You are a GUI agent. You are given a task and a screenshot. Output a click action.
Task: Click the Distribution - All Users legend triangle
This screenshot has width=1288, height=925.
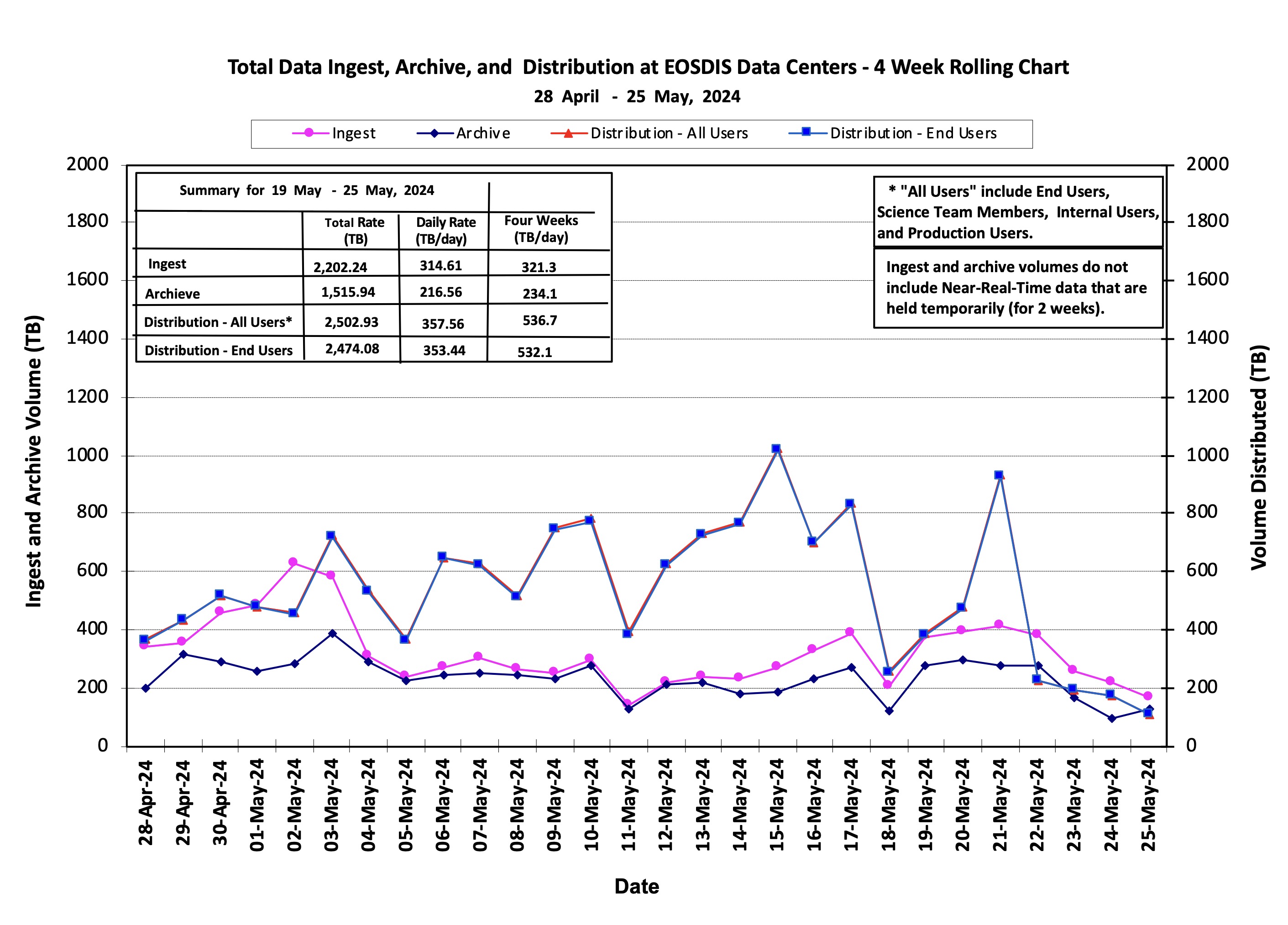[568, 133]
